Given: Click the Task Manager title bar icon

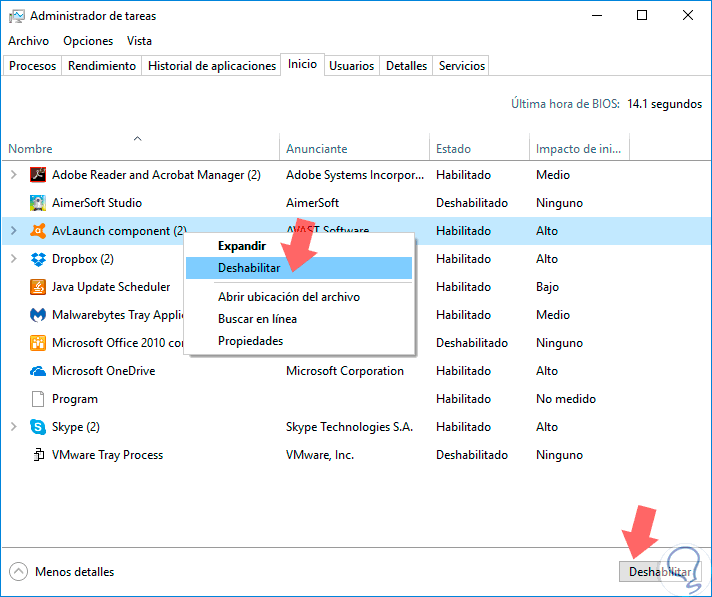Looking at the screenshot, I should (17, 16).
